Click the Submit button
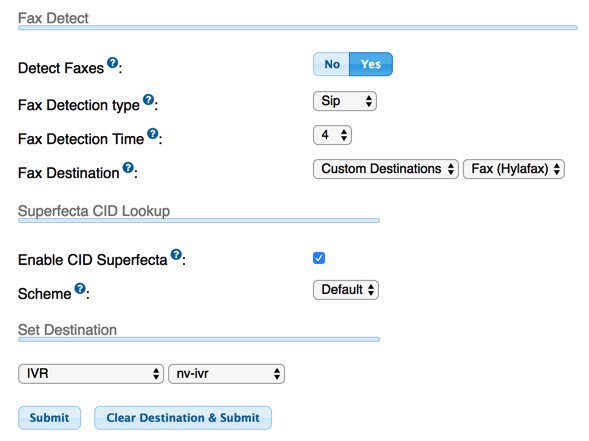The width and height of the screenshot is (589, 441). [49, 418]
